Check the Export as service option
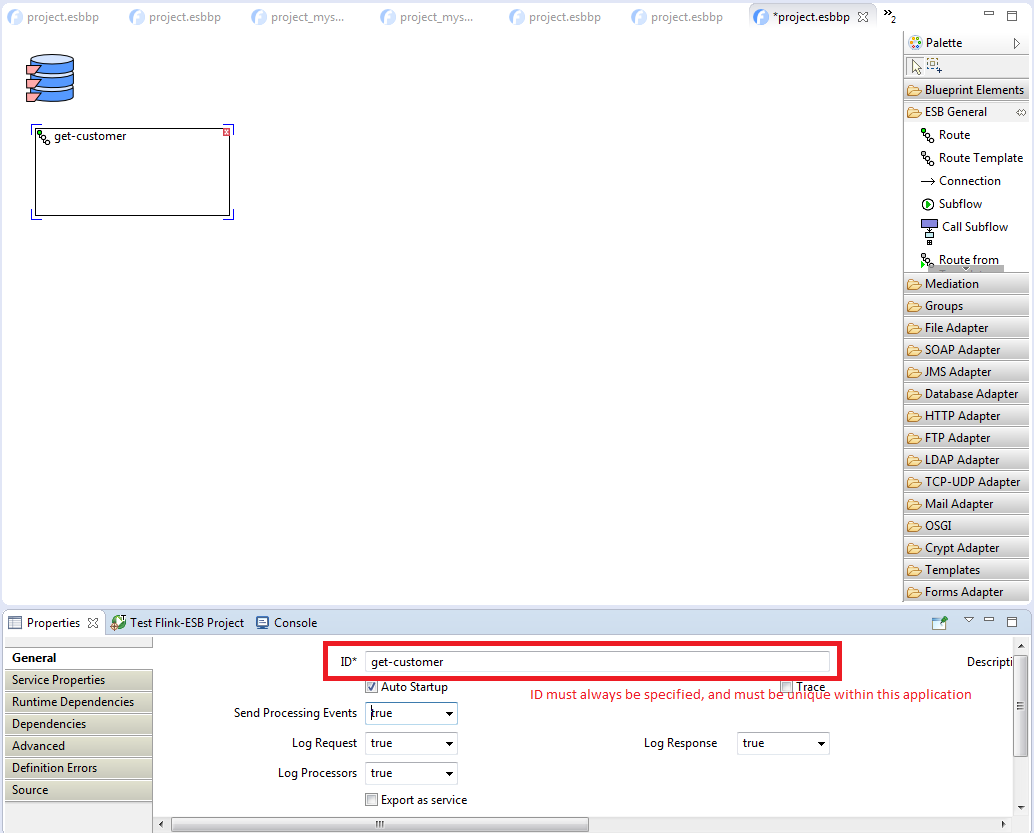The width and height of the screenshot is (1034, 833). point(372,800)
